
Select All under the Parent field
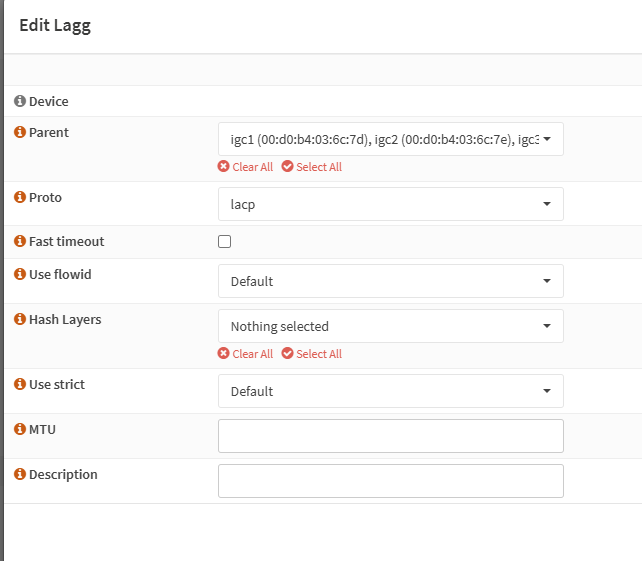coord(312,167)
